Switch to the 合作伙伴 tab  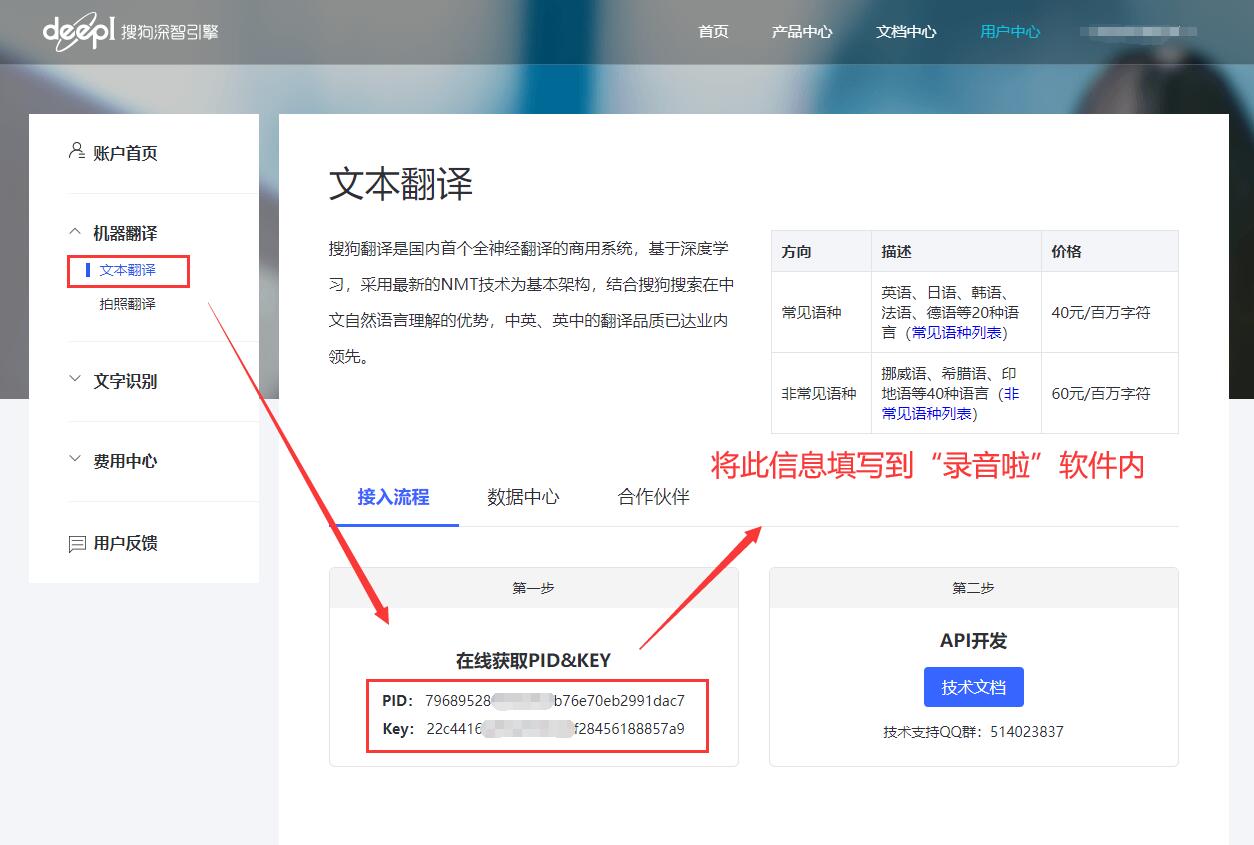(x=654, y=497)
